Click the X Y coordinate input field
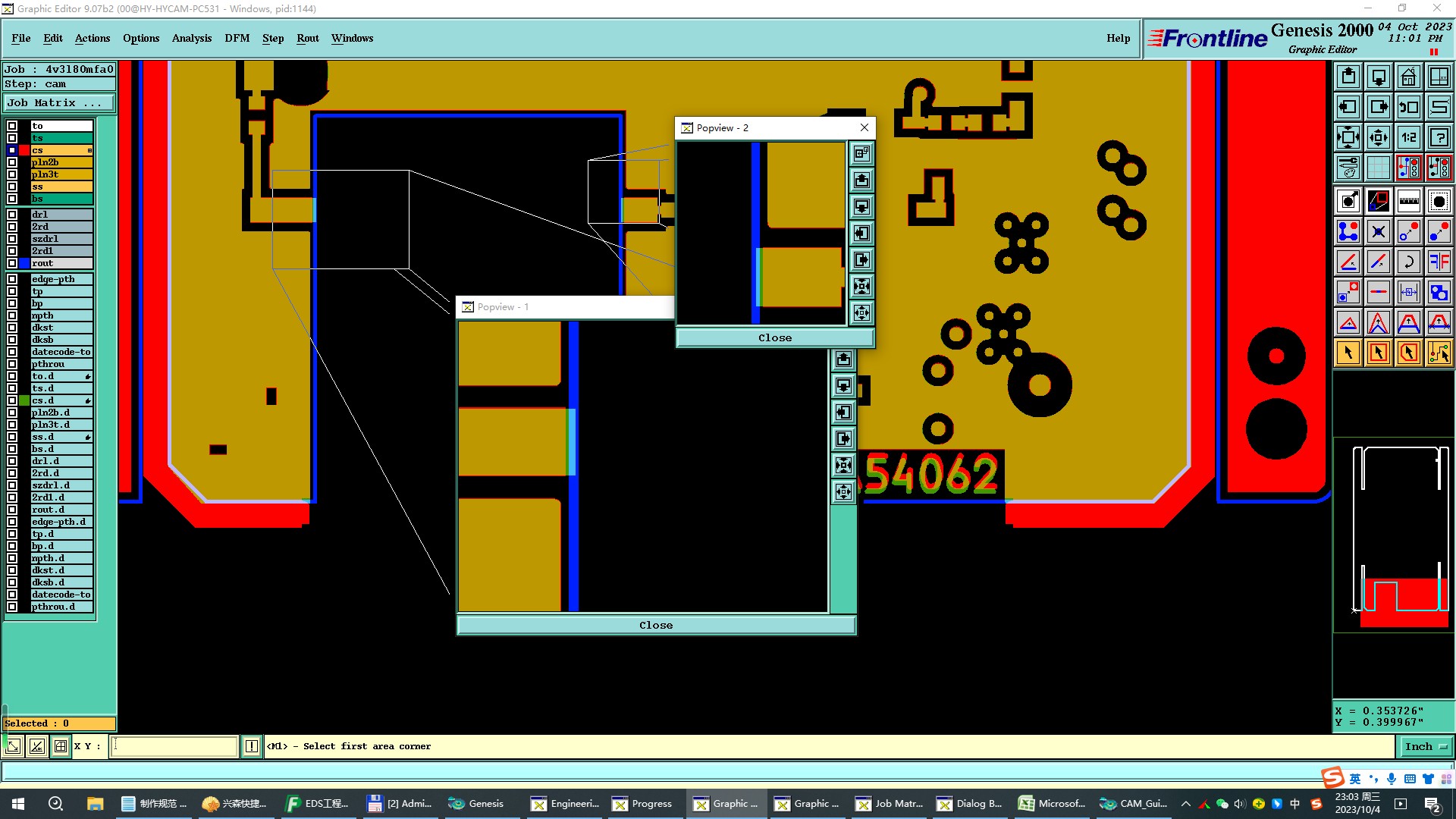 [x=174, y=746]
